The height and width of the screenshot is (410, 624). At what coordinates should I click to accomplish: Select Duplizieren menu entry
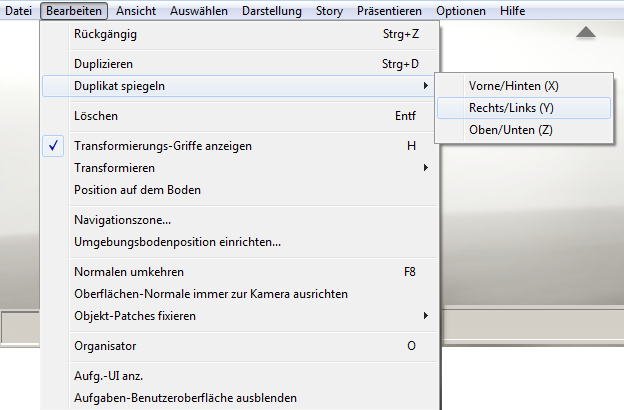pos(239,64)
